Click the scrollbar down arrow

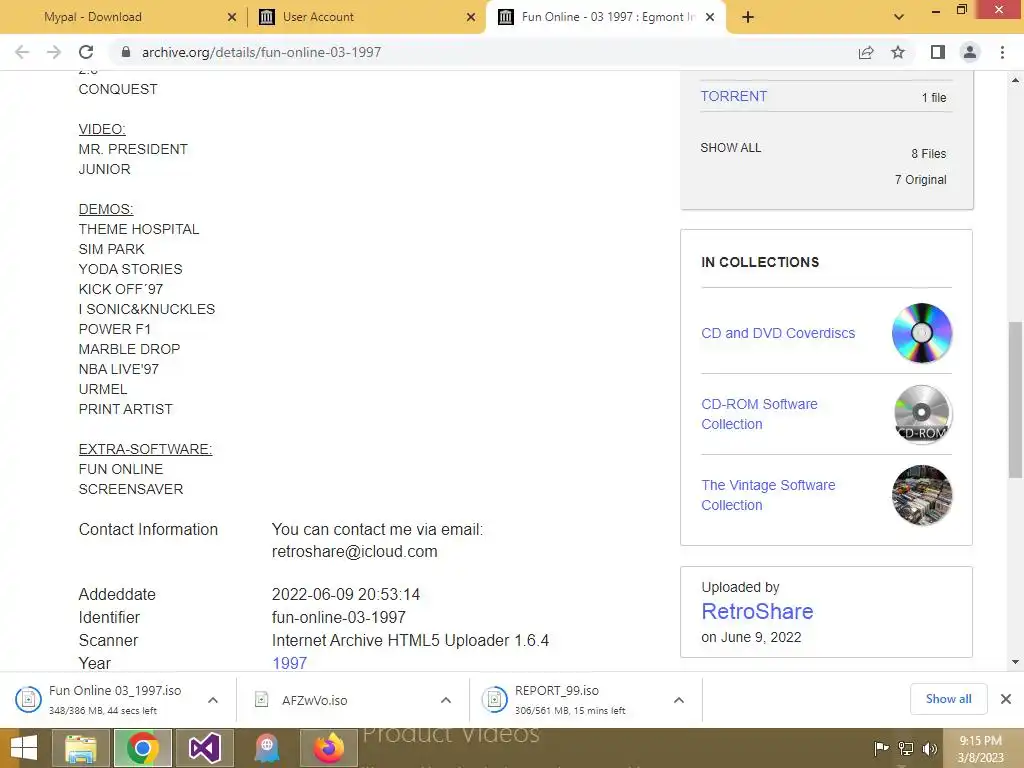coord(1015,662)
